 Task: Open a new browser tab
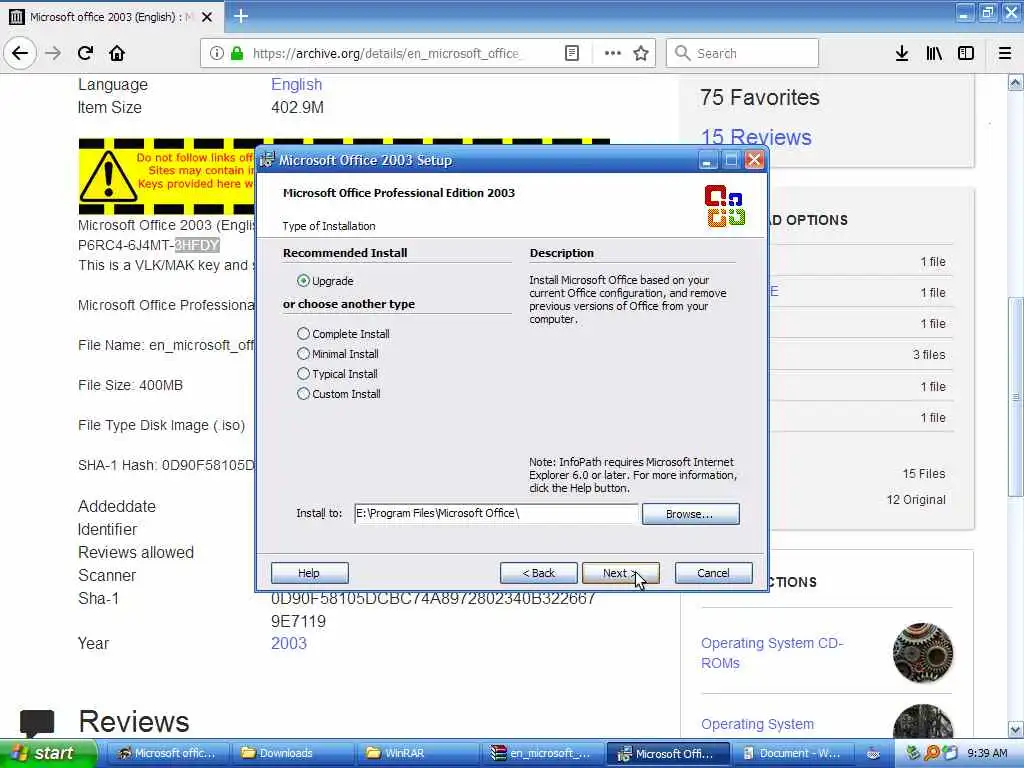[241, 16]
